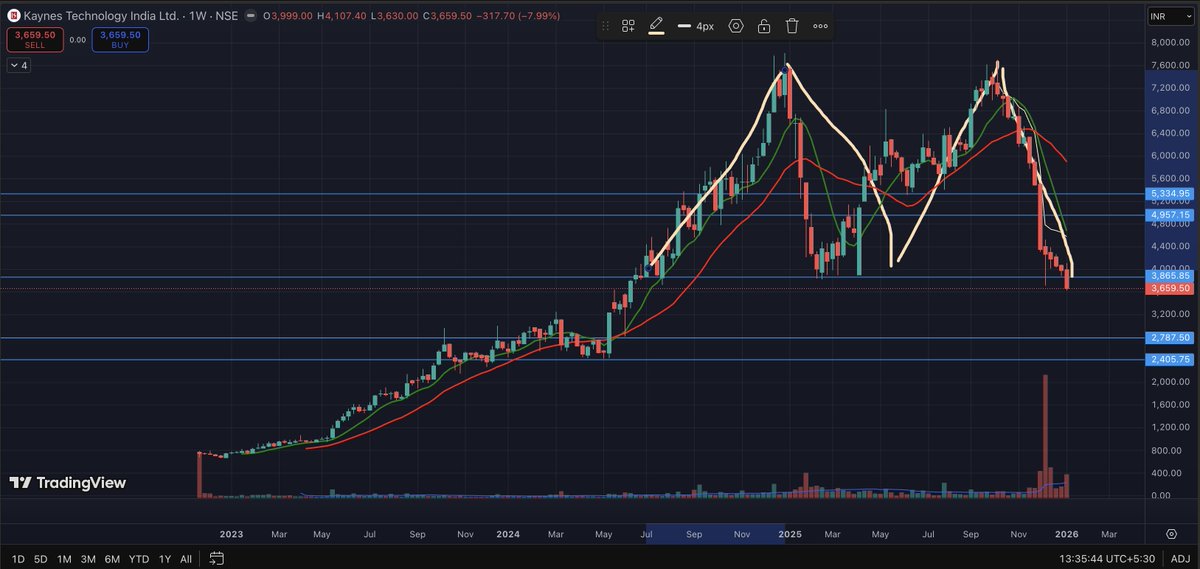1200x569 pixels.
Task: Click the Kaynes Technology company logo icon
Action: (x=14, y=16)
